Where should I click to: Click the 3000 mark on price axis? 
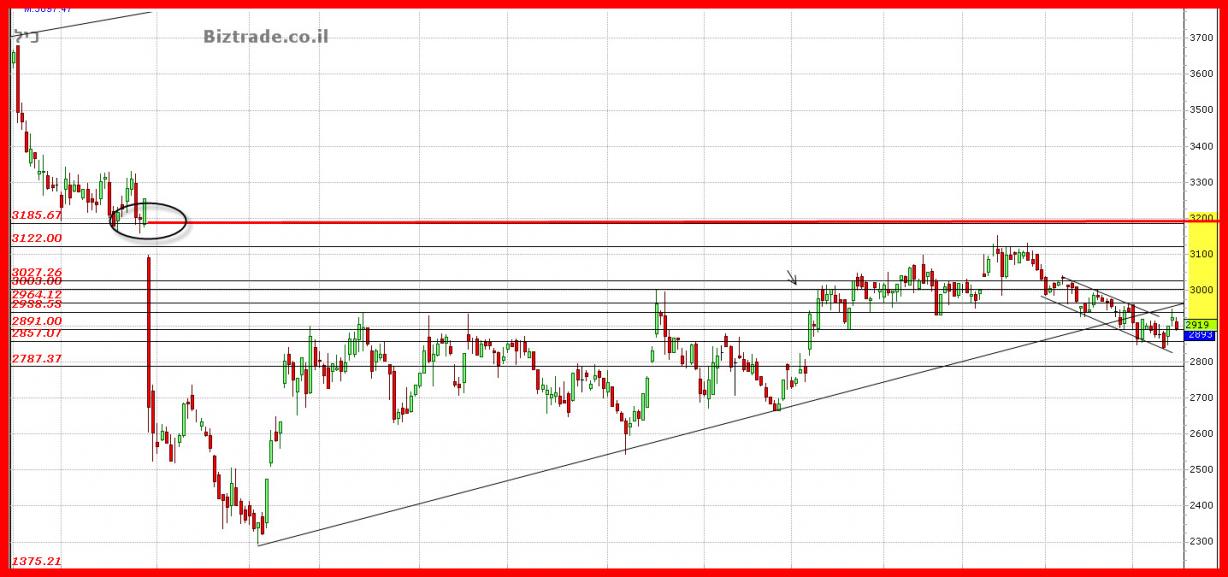click(1202, 290)
